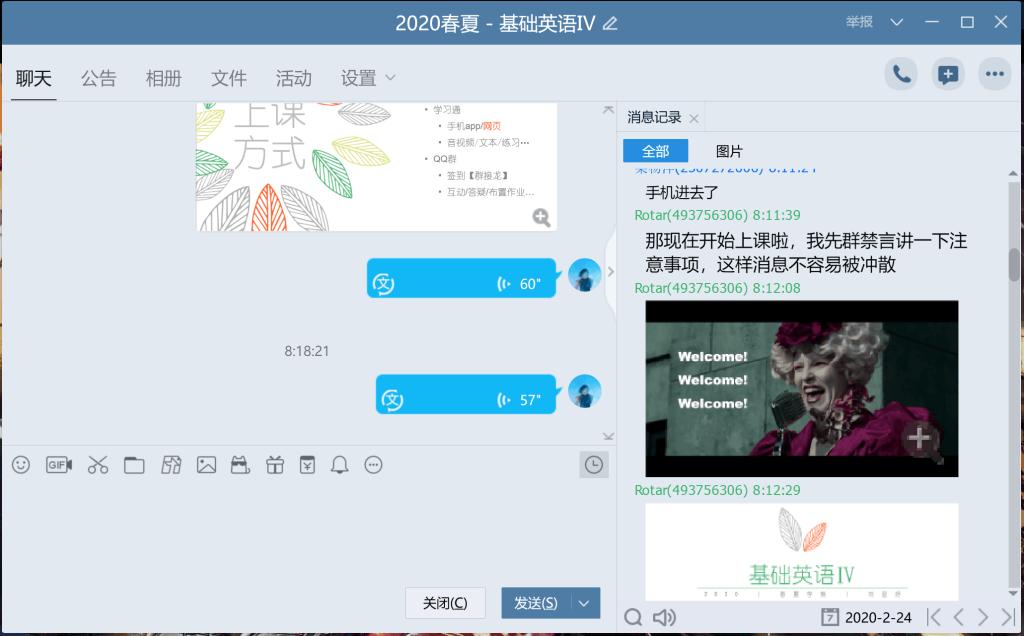Start a group voice call
Viewport: 1024px width, 636px height.
(901, 74)
